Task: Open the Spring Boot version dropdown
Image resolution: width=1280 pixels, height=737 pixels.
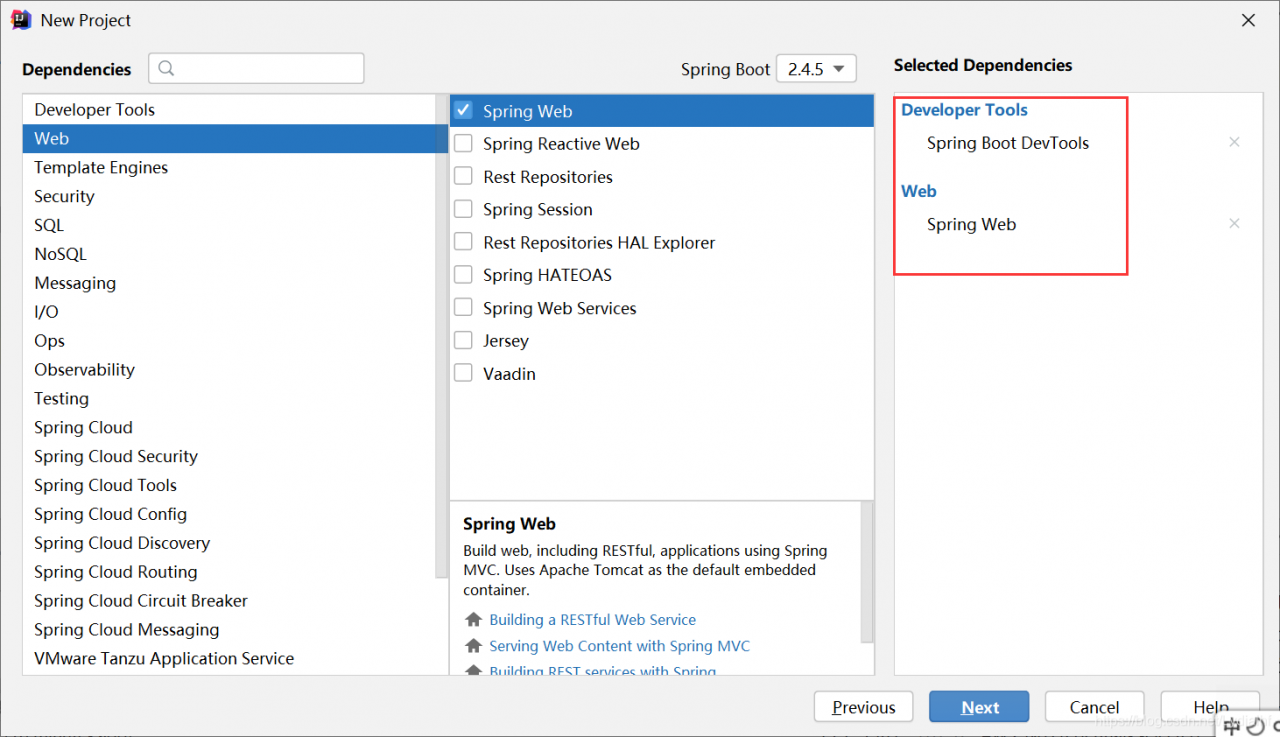Action: coord(816,69)
